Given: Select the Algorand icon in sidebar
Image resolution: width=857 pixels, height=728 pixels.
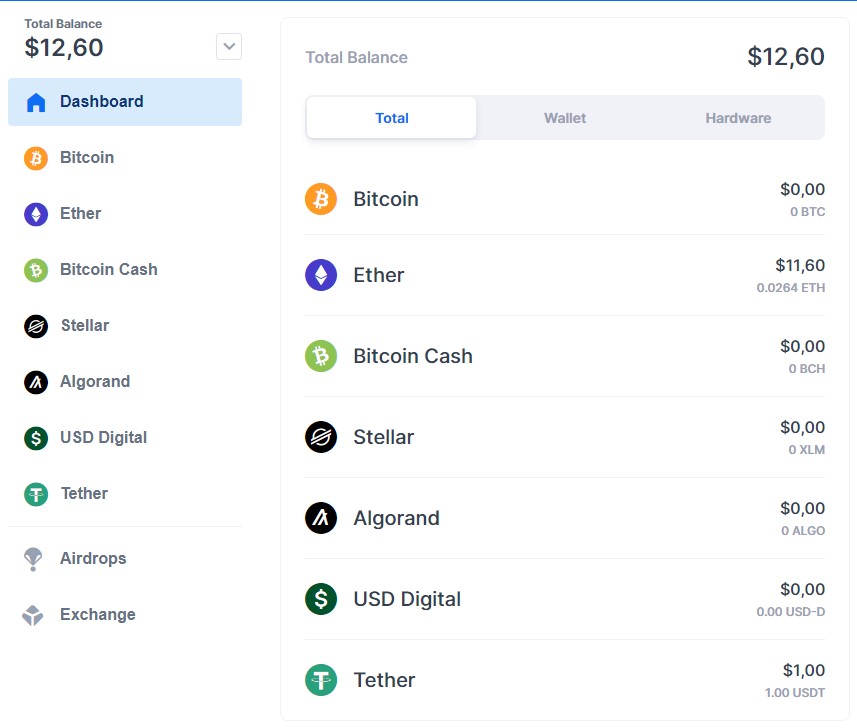Looking at the screenshot, I should [36, 382].
